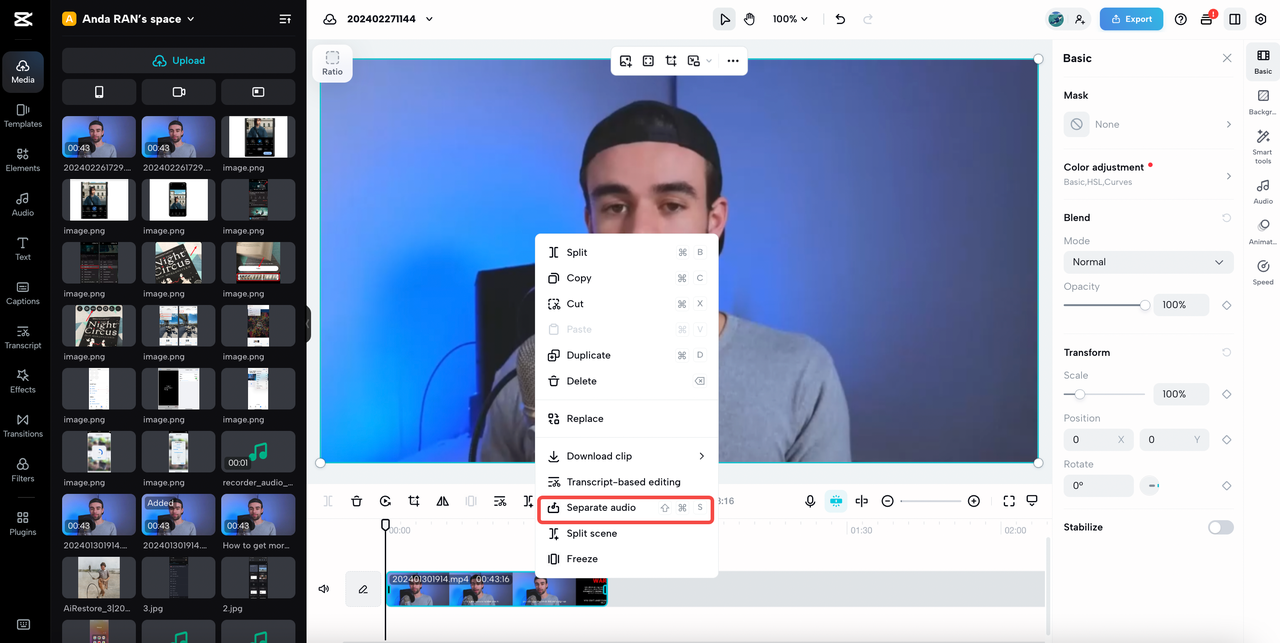
Task: Choose Replace from context menu
Action: click(x=627, y=419)
